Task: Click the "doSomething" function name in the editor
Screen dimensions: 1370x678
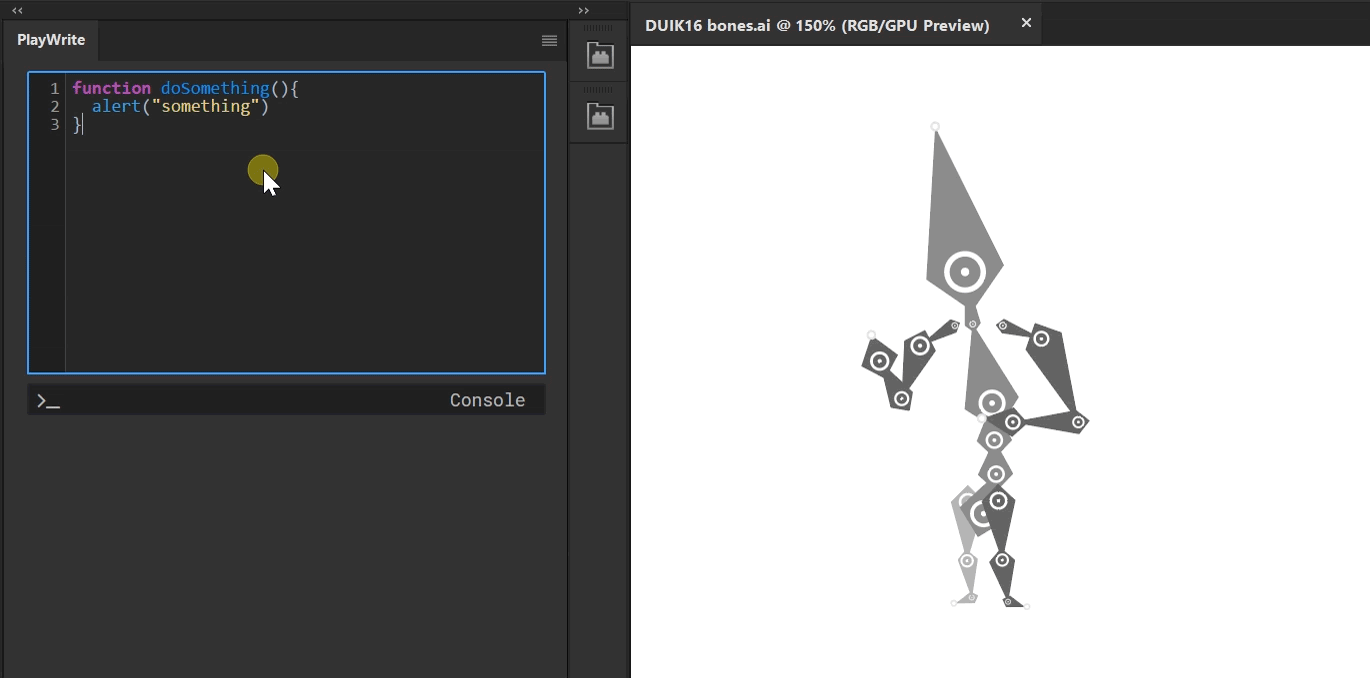Action: point(215,88)
